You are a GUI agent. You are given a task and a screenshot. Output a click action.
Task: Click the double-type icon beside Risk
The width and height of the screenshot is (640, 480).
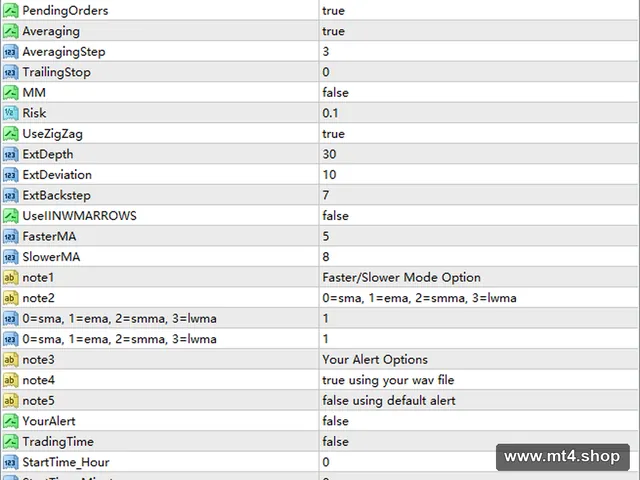click(11, 113)
